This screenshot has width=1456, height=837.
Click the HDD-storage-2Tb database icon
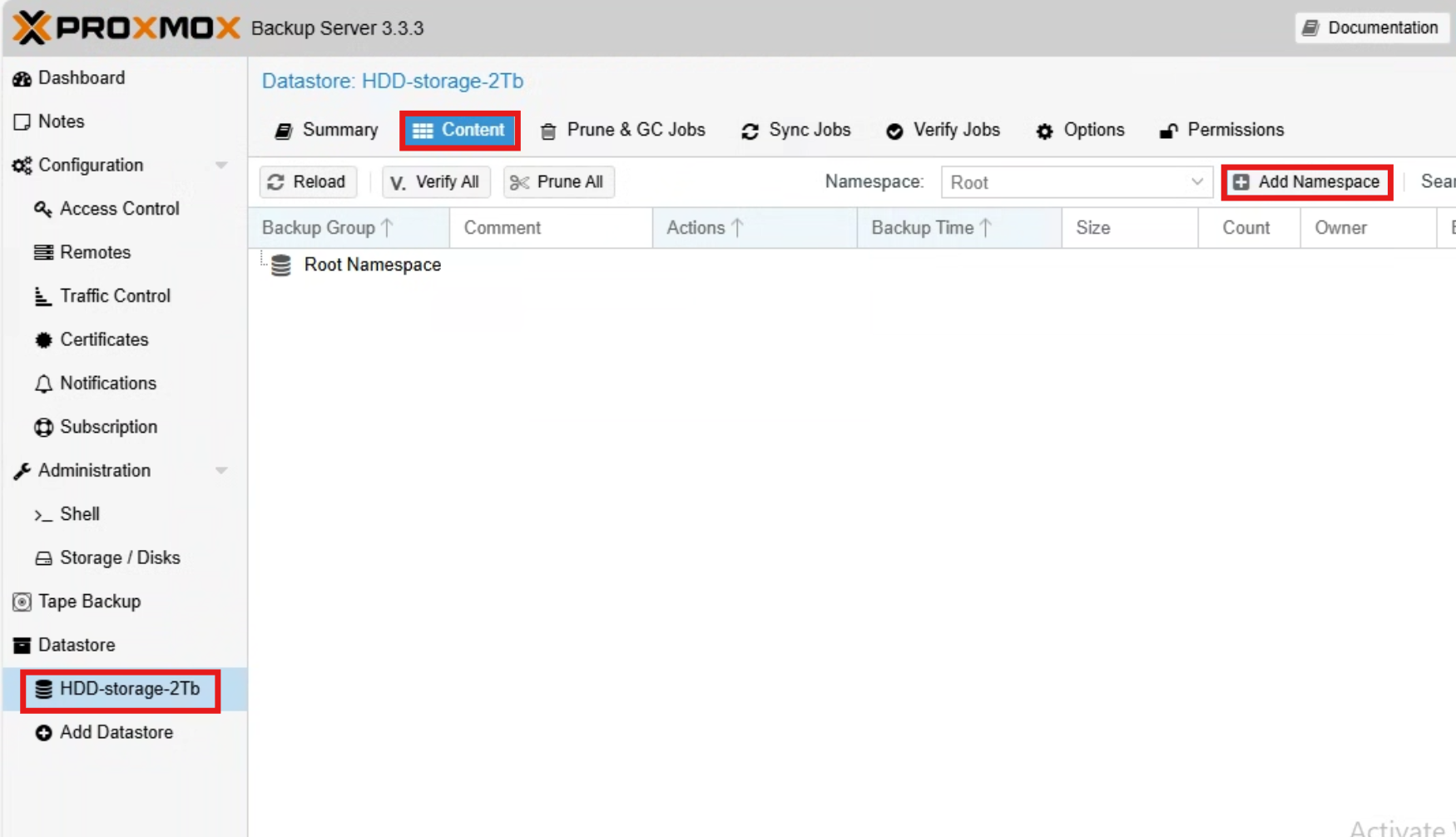(43, 689)
